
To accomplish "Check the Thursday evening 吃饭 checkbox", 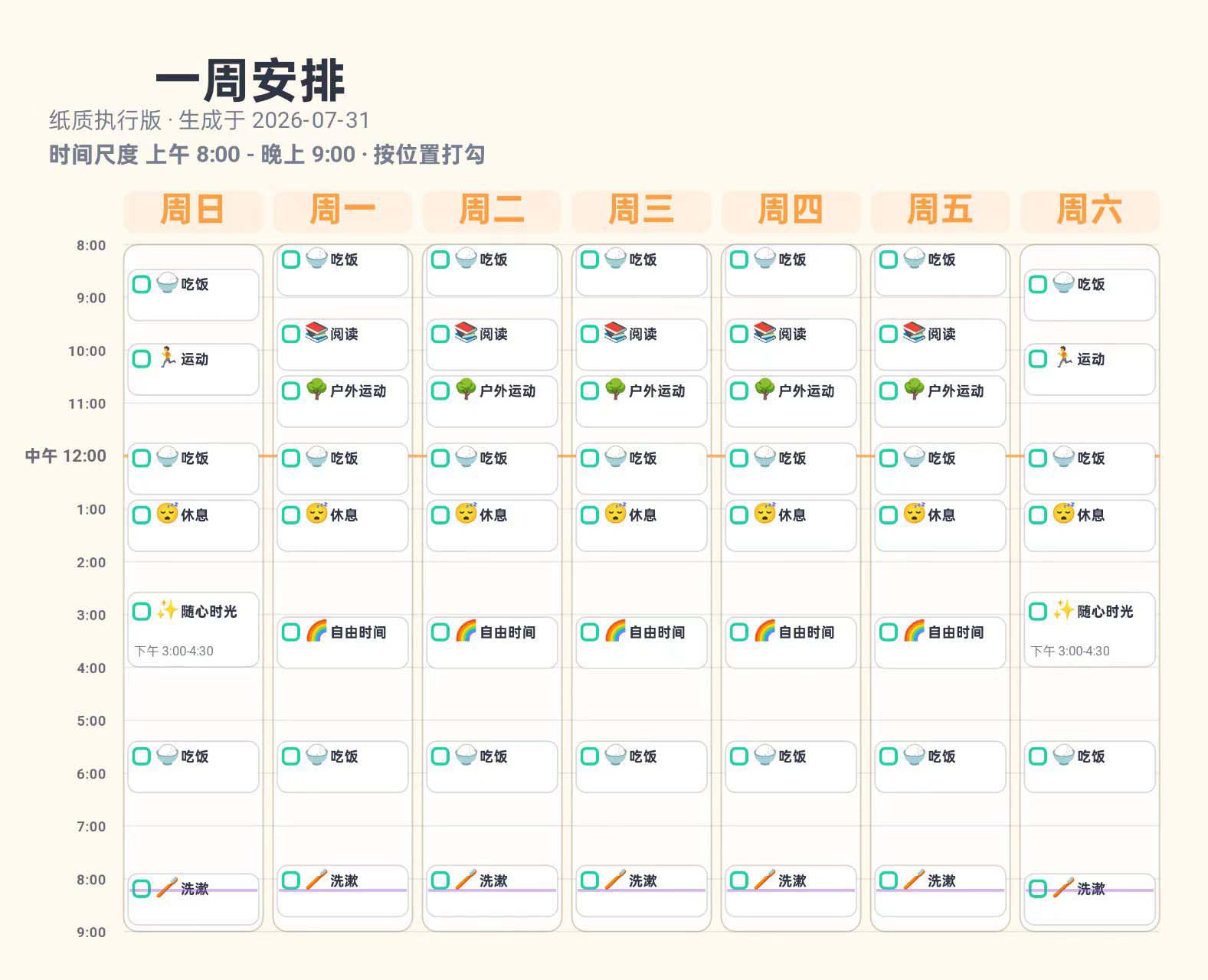I will click(739, 756).
